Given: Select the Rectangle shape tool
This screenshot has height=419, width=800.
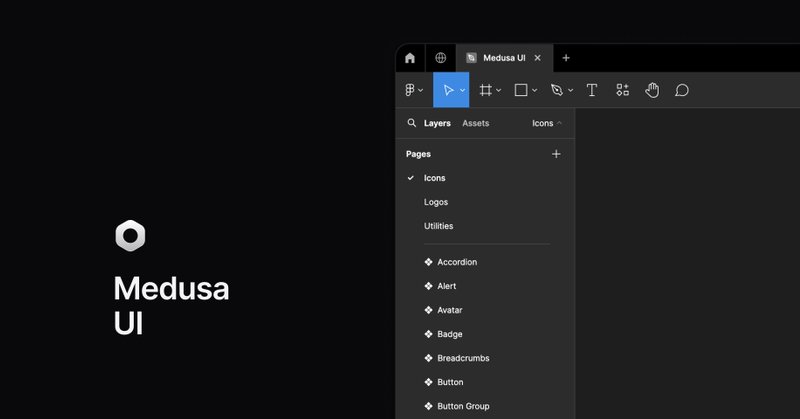Looking at the screenshot, I should [x=521, y=90].
